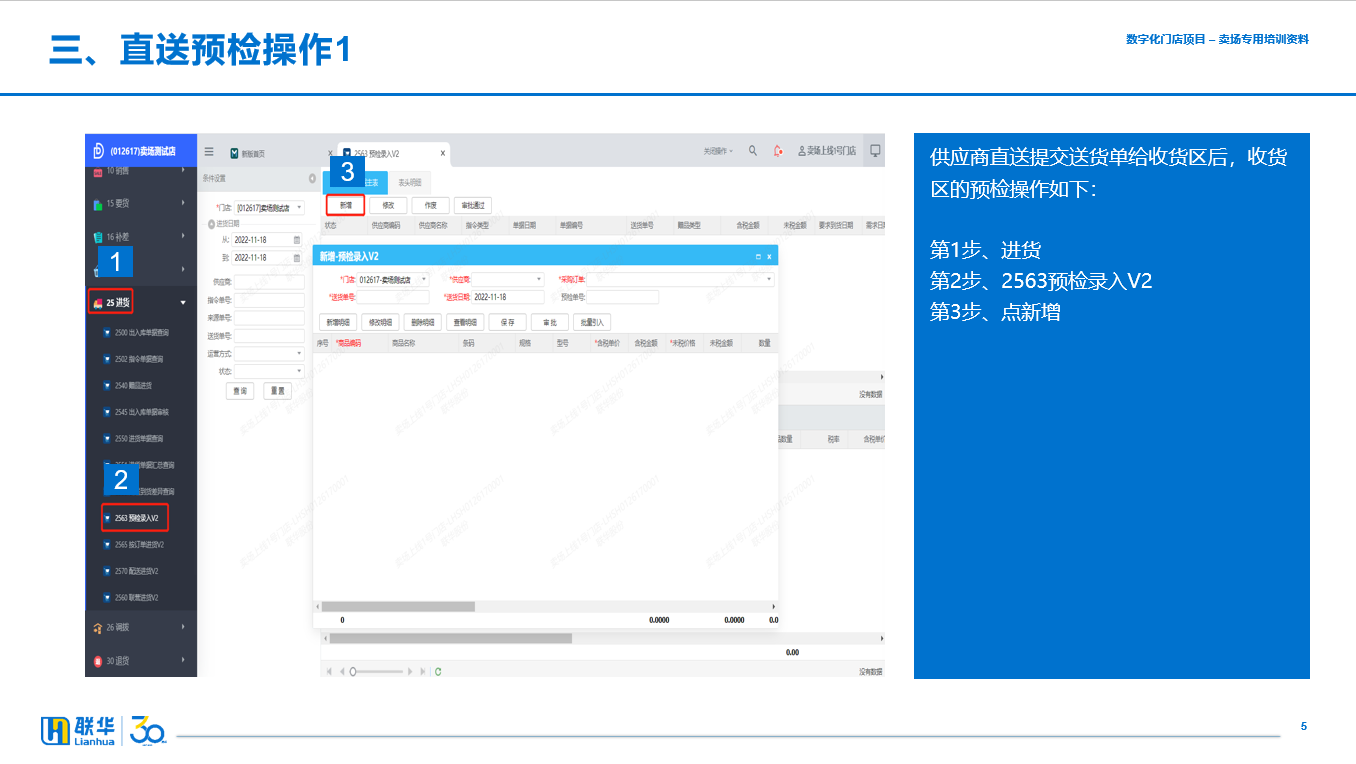Click the 作废 button

(431, 205)
